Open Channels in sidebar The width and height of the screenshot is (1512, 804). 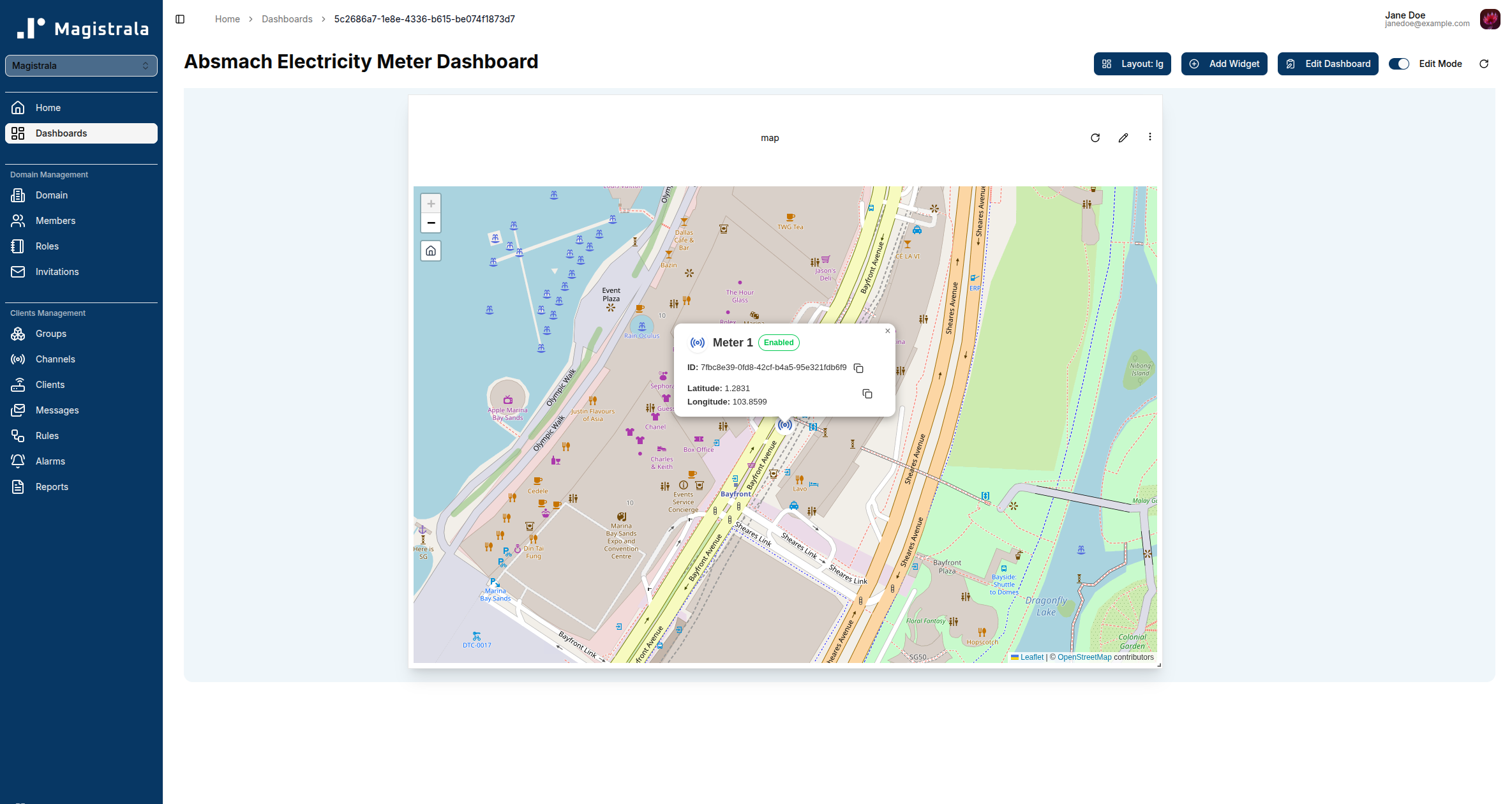click(x=55, y=359)
